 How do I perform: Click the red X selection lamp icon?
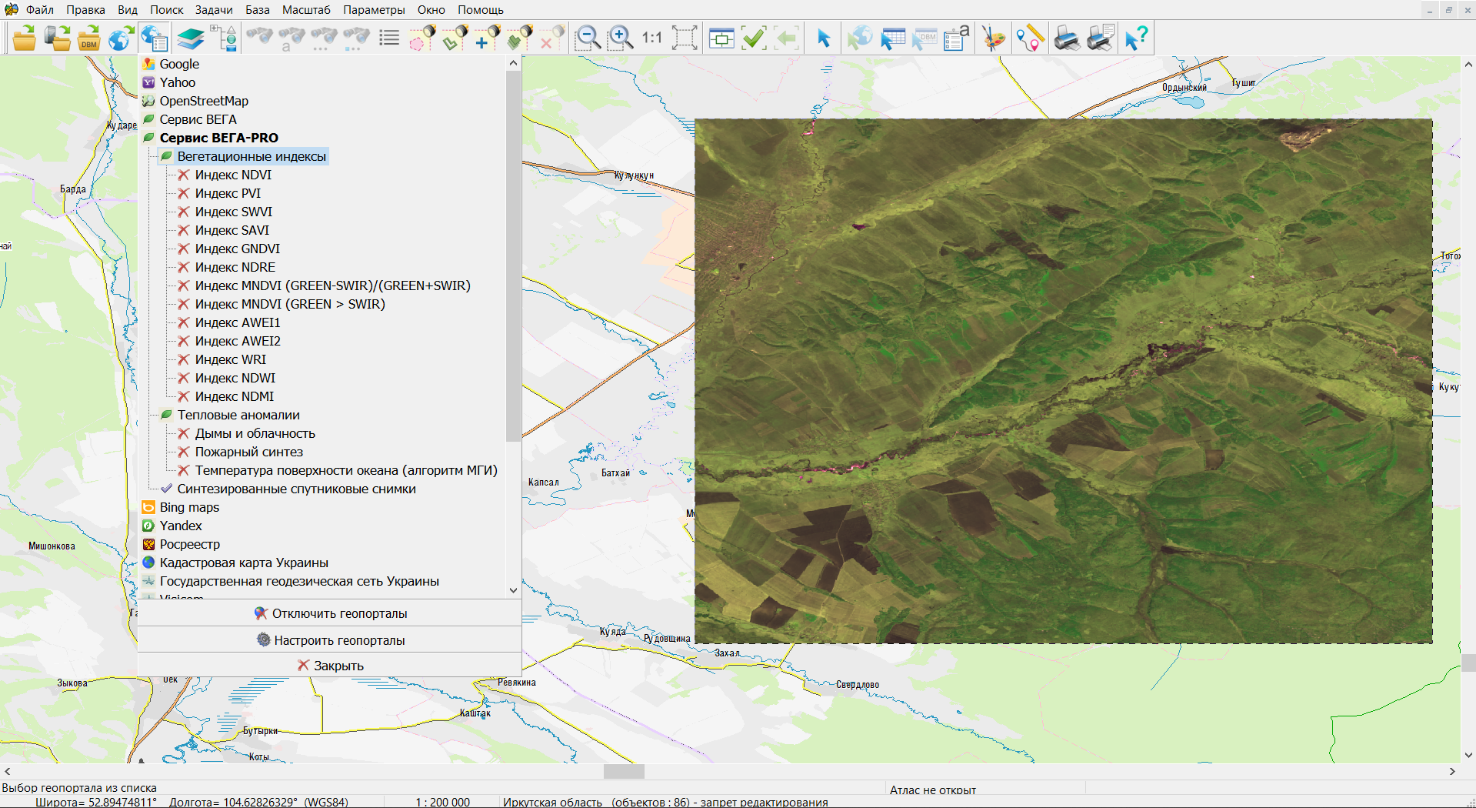point(551,38)
